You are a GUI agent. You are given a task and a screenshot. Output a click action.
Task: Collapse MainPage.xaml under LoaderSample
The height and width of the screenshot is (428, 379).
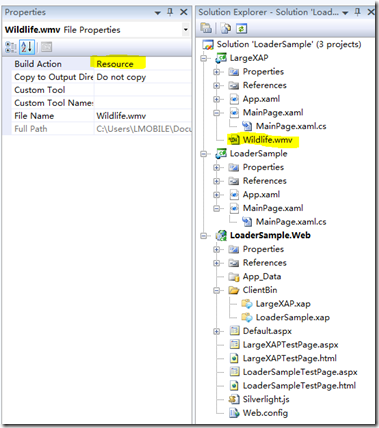pyautogui.click(x=217, y=209)
